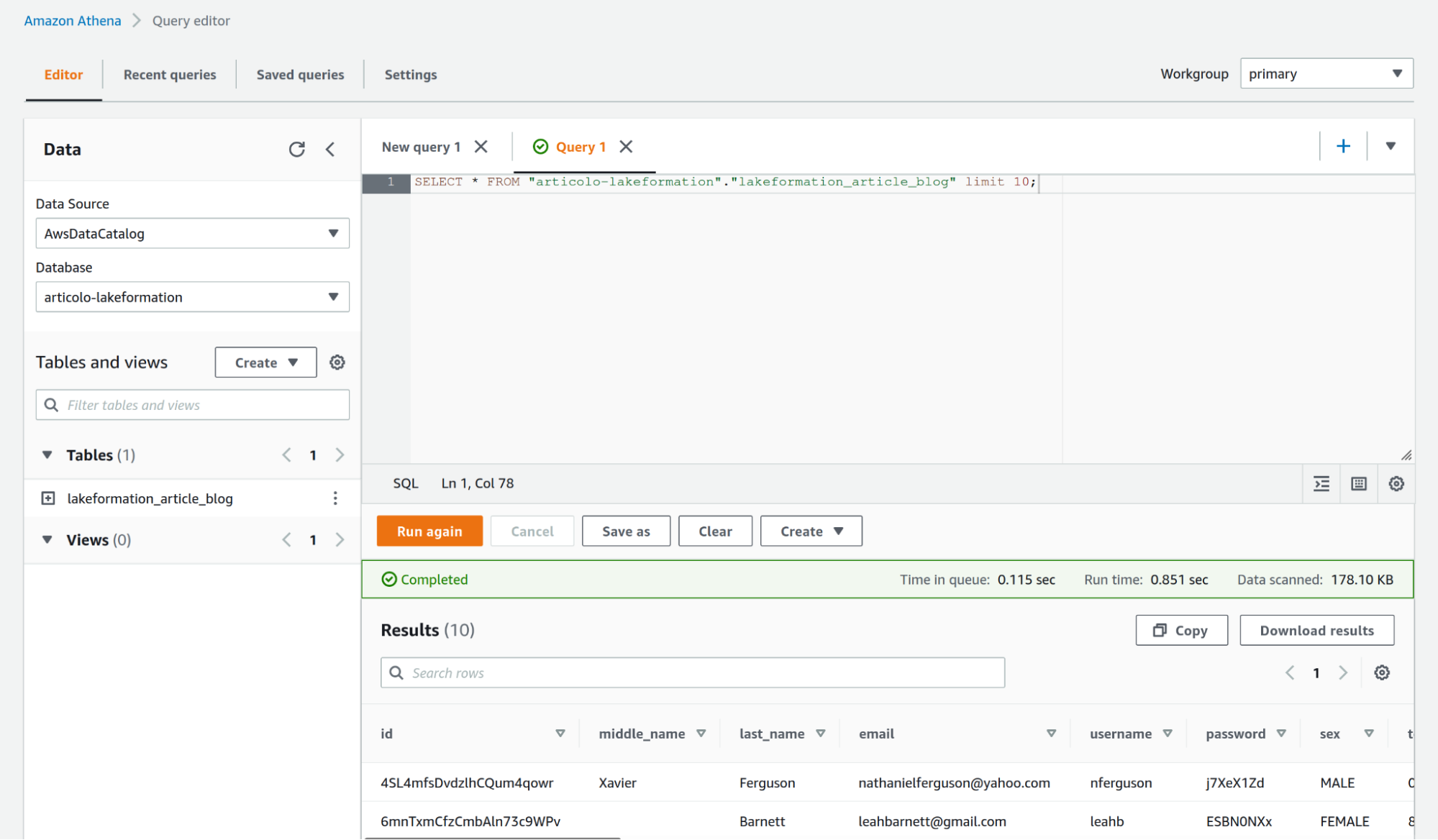Screen dimensions: 1438x840
Task: Click the nathanielferguson@yahoo.com email cell
Action: pyautogui.click(x=954, y=782)
